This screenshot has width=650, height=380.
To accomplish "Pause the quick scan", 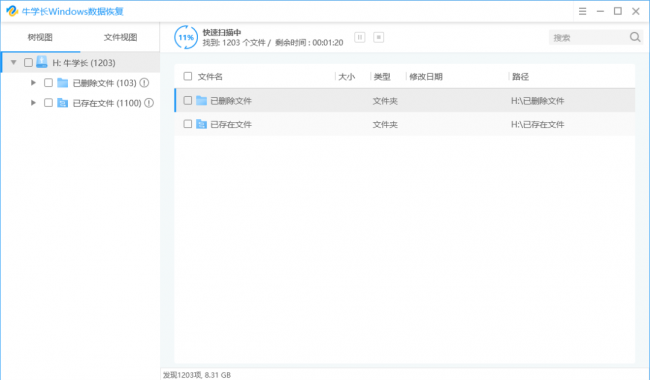I will 359,37.
